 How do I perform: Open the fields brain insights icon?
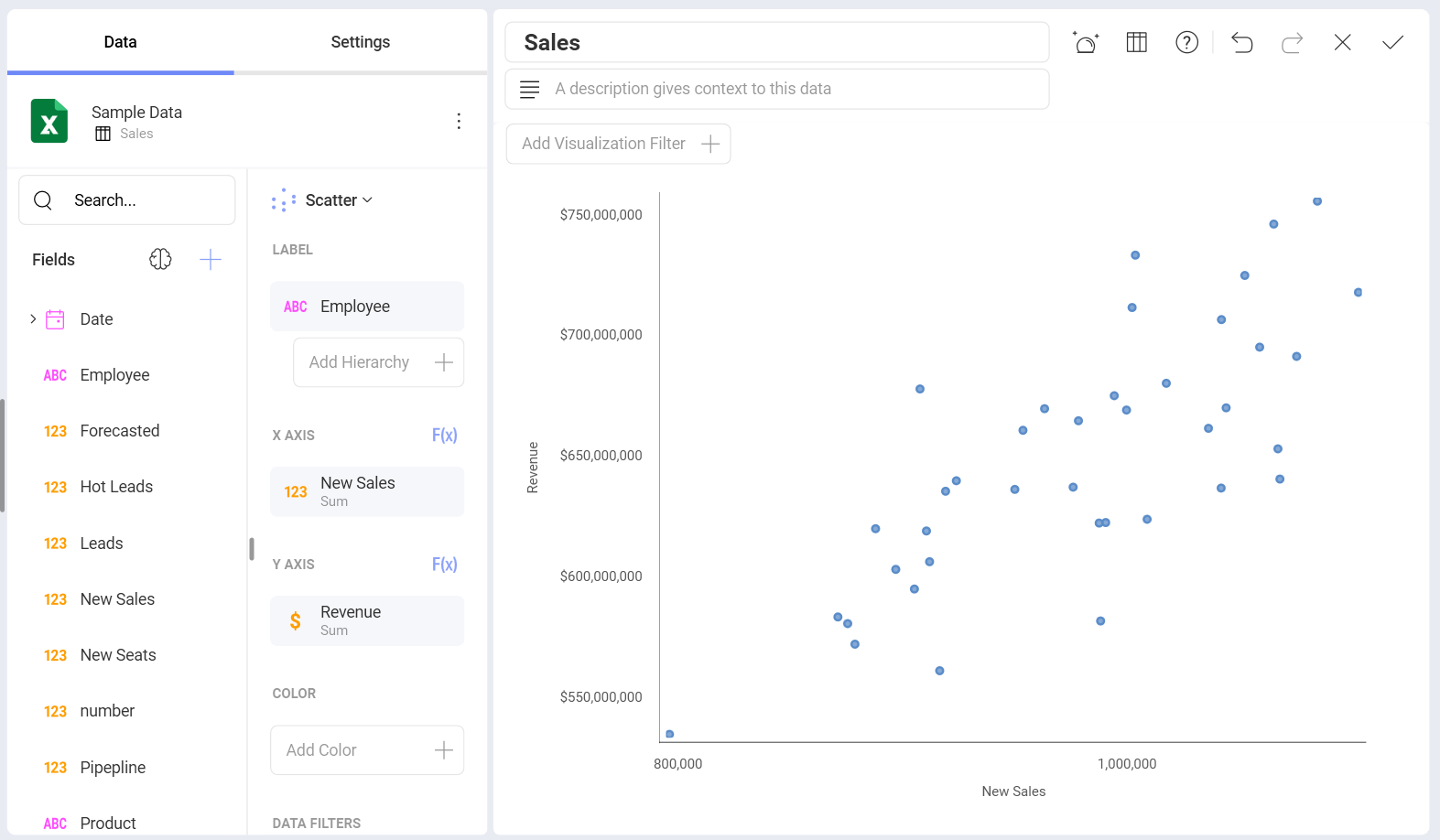click(160, 260)
